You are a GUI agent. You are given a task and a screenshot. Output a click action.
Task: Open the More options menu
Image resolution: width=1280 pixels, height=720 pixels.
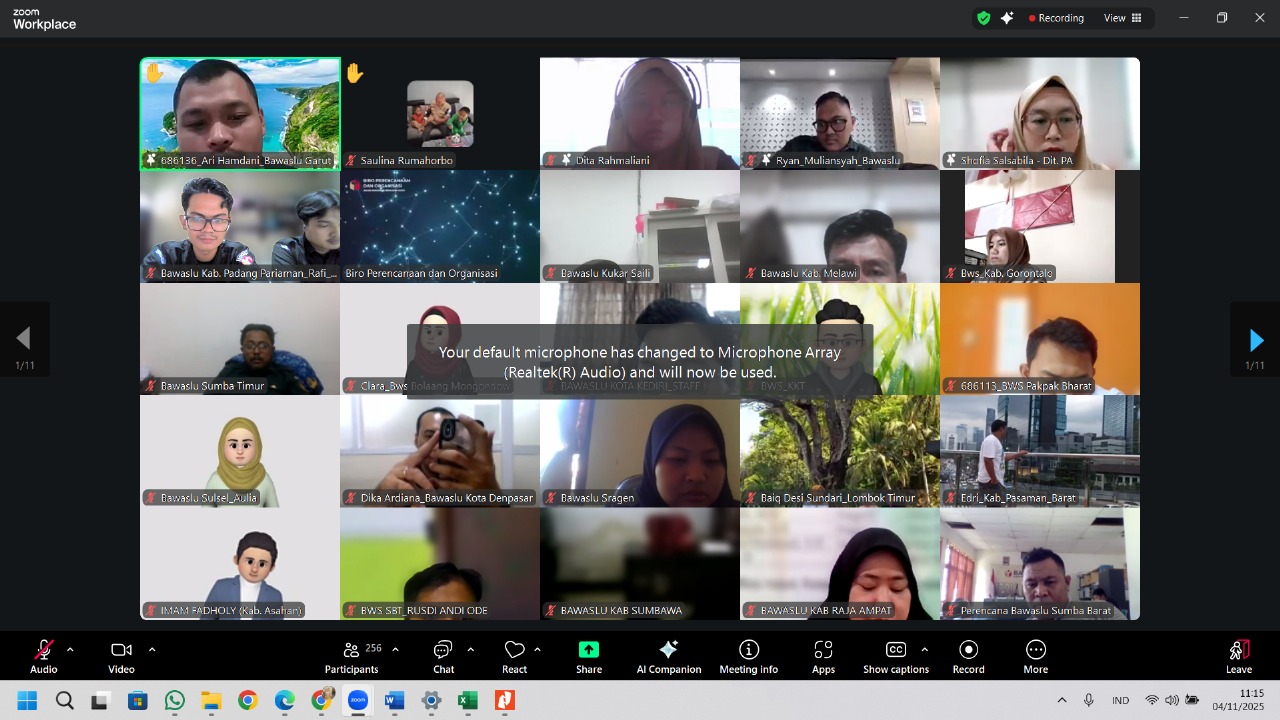click(x=1035, y=651)
